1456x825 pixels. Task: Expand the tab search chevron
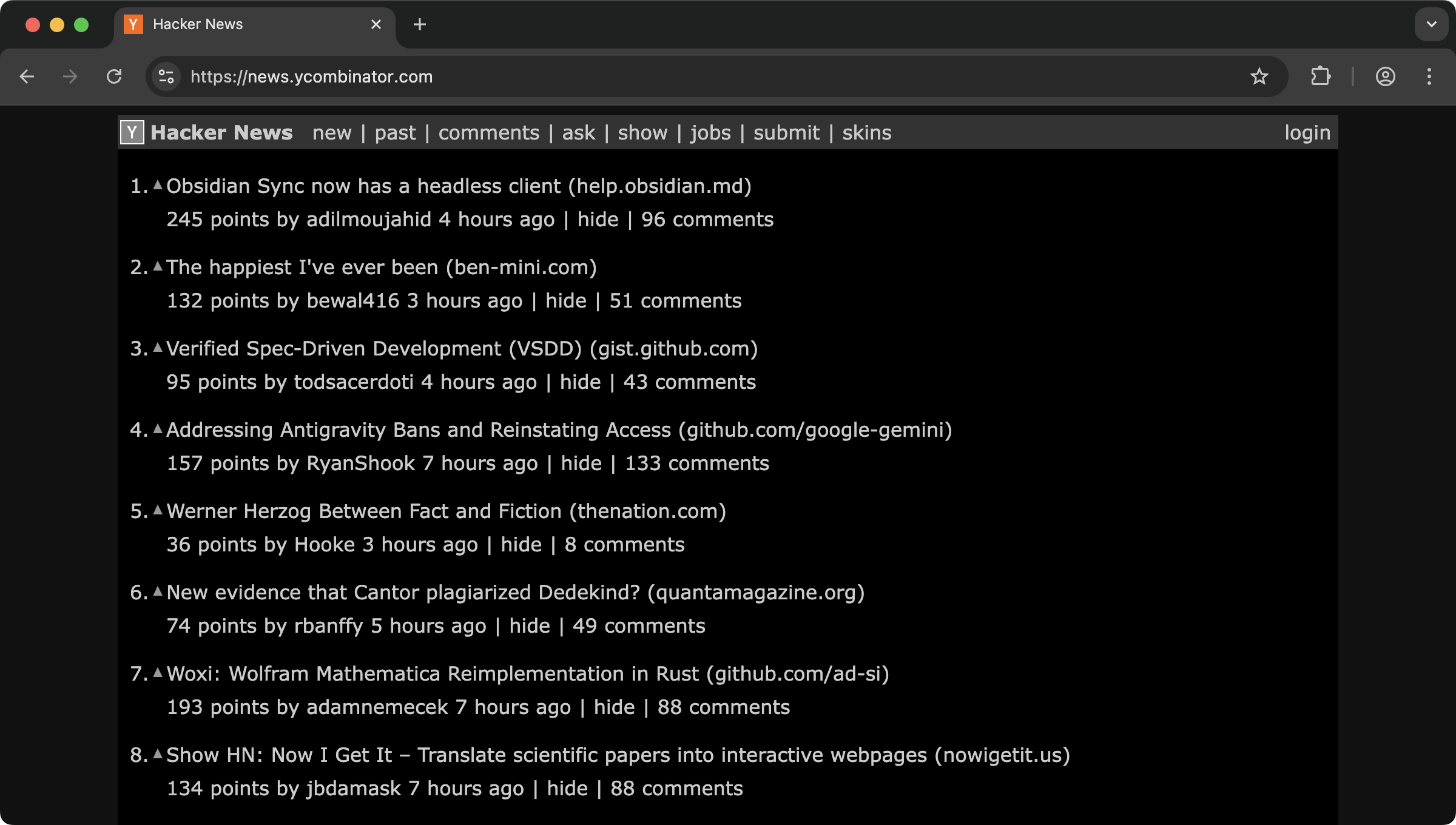coord(1432,24)
